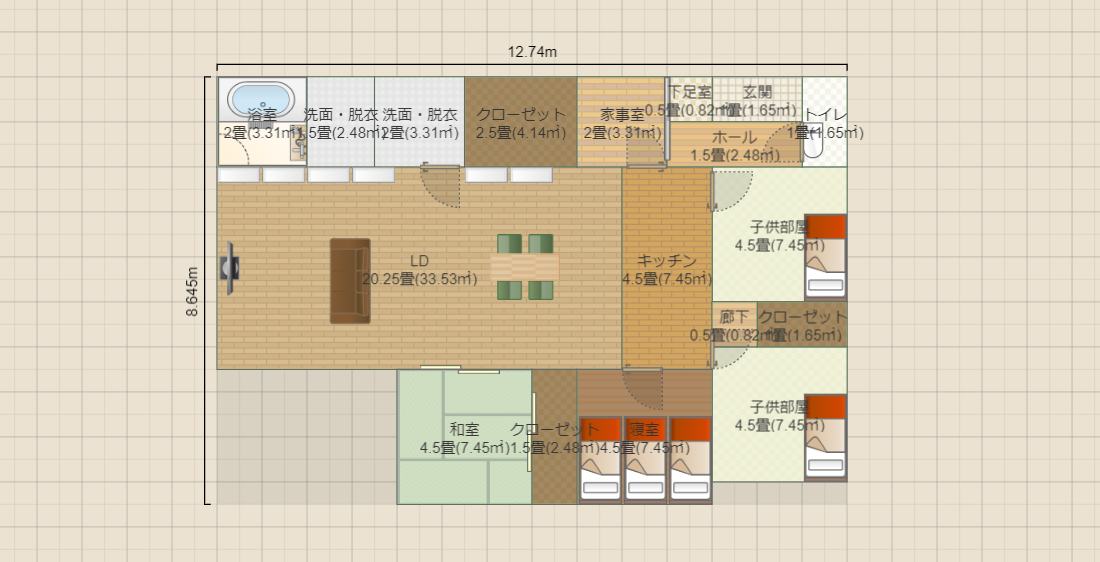Click the 8.645m height dimension label
The height and width of the screenshot is (562, 1100).
192,291
